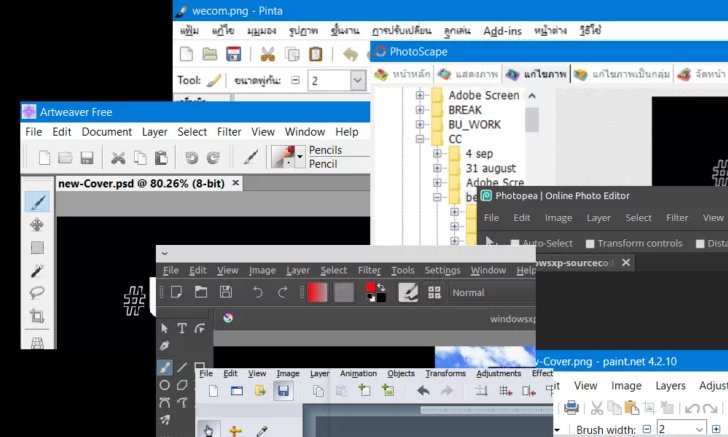Select the Line tool in Krita's toolbox
The image size is (728, 437).
click(182, 367)
